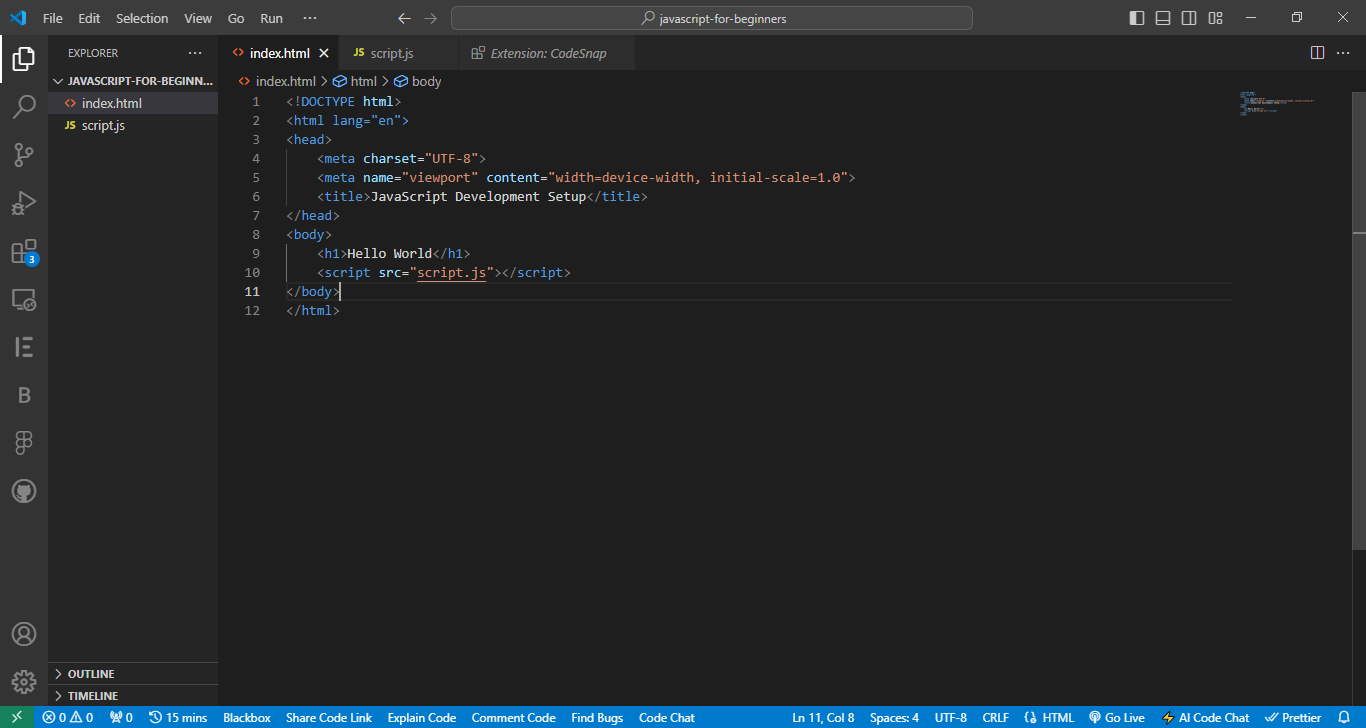Click Go Live in status bar
This screenshot has width=1366, height=728.
point(1117,717)
